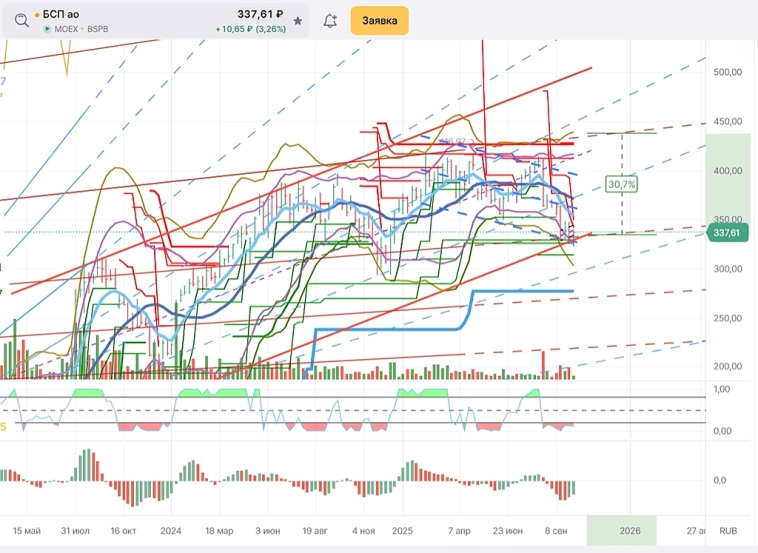Click the 31 июл date label

tap(75, 531)
